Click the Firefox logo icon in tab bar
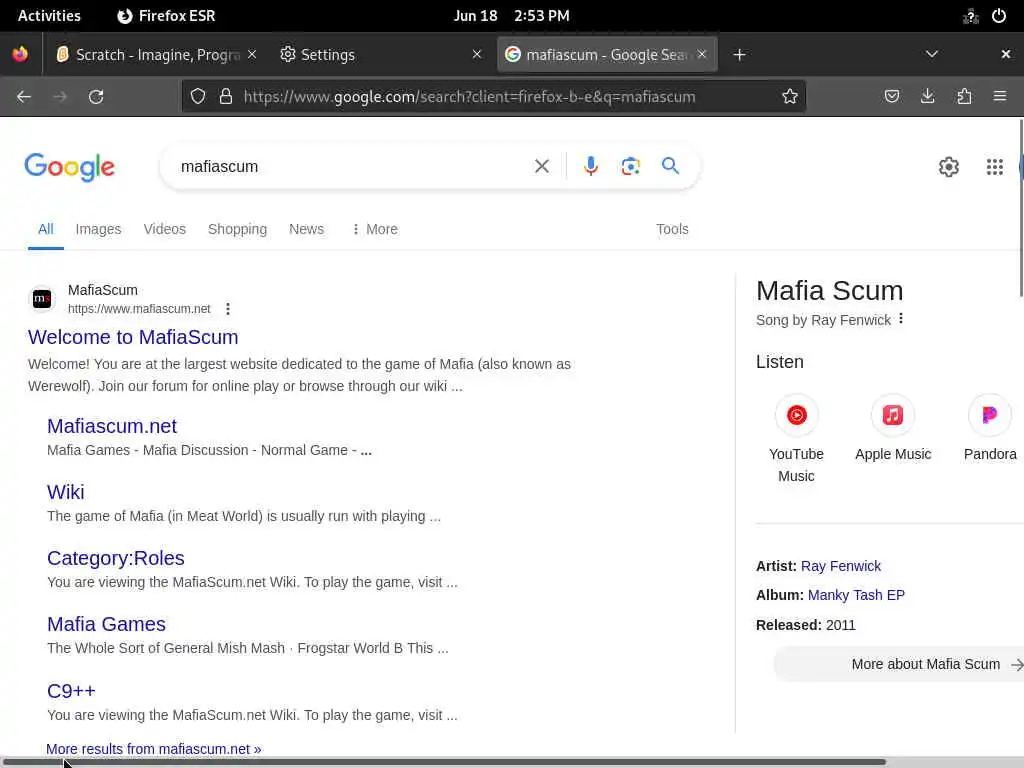The width and height of the screenshot is (1024, 768). point(20,54)
